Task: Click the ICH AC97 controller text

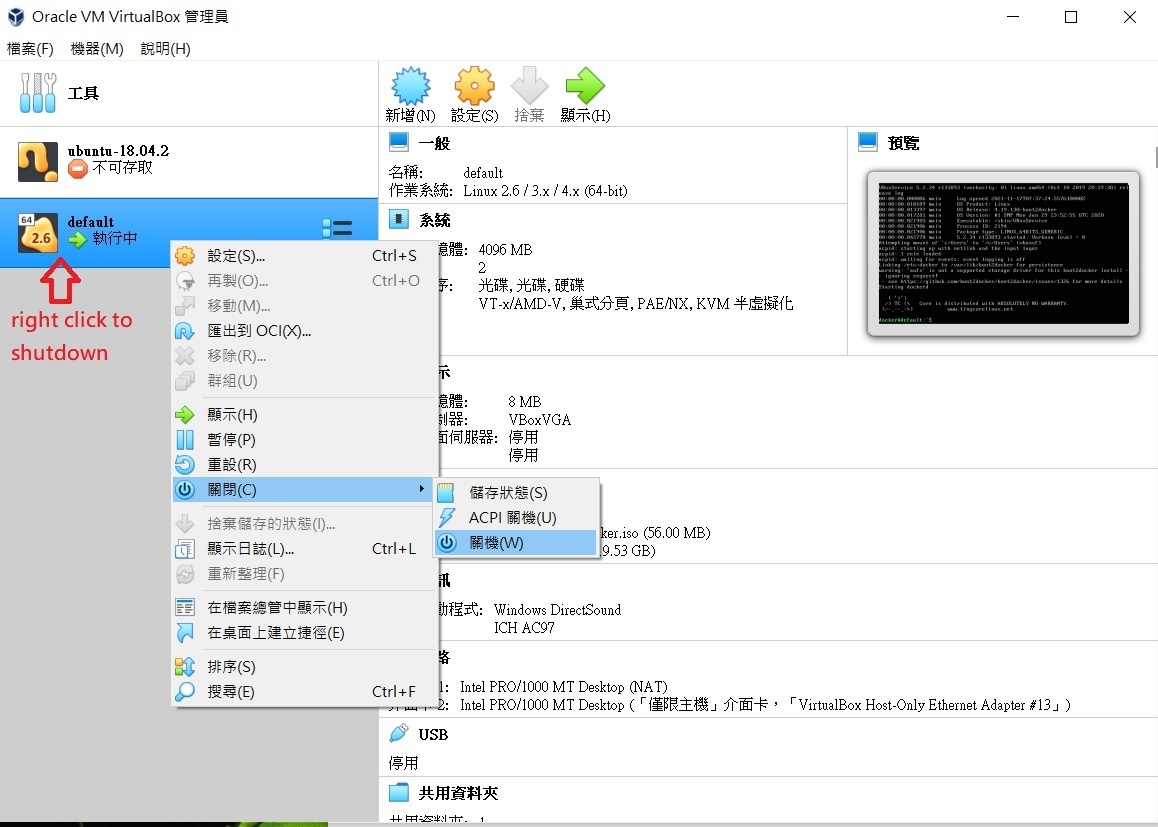Action: (x=524, y=628)
